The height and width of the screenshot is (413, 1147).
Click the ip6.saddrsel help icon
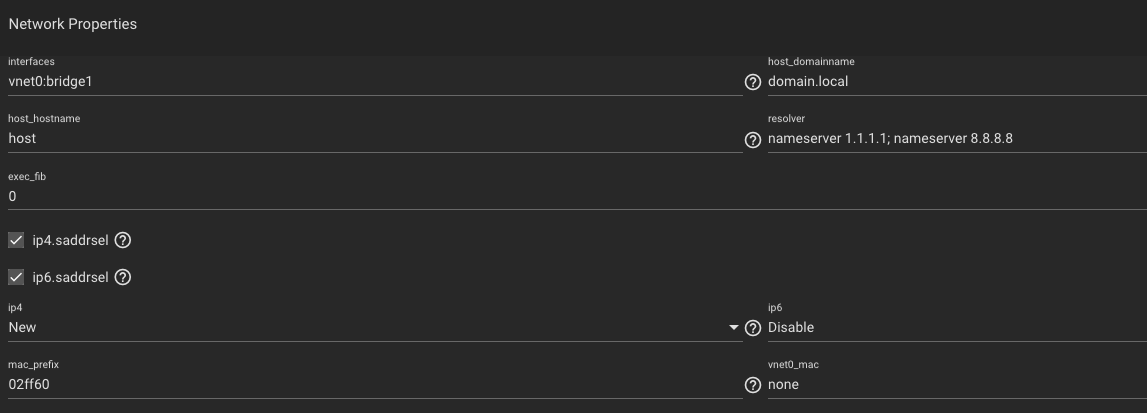pos(123,277)
